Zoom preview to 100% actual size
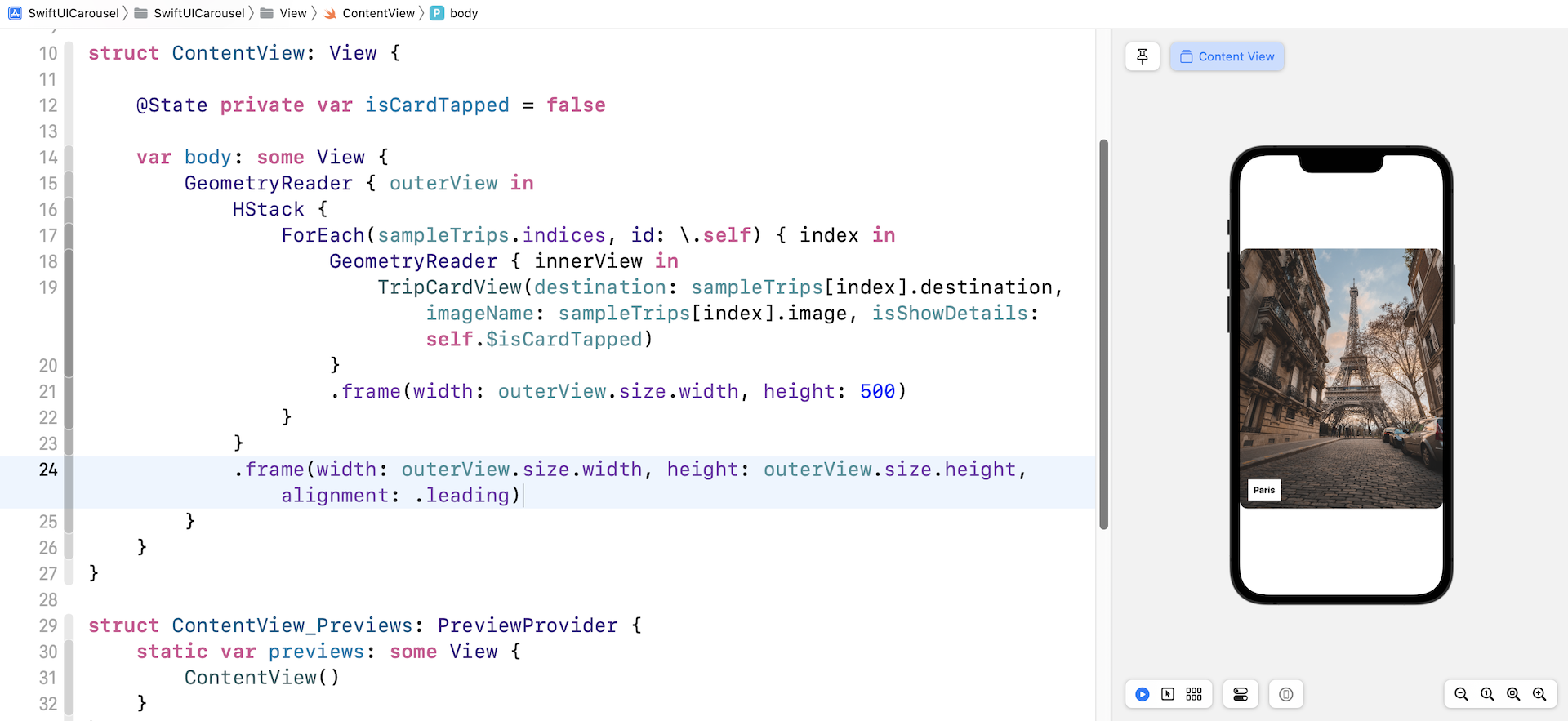This screenshot has height=721, width=1568. click(x=1487, y=694)
